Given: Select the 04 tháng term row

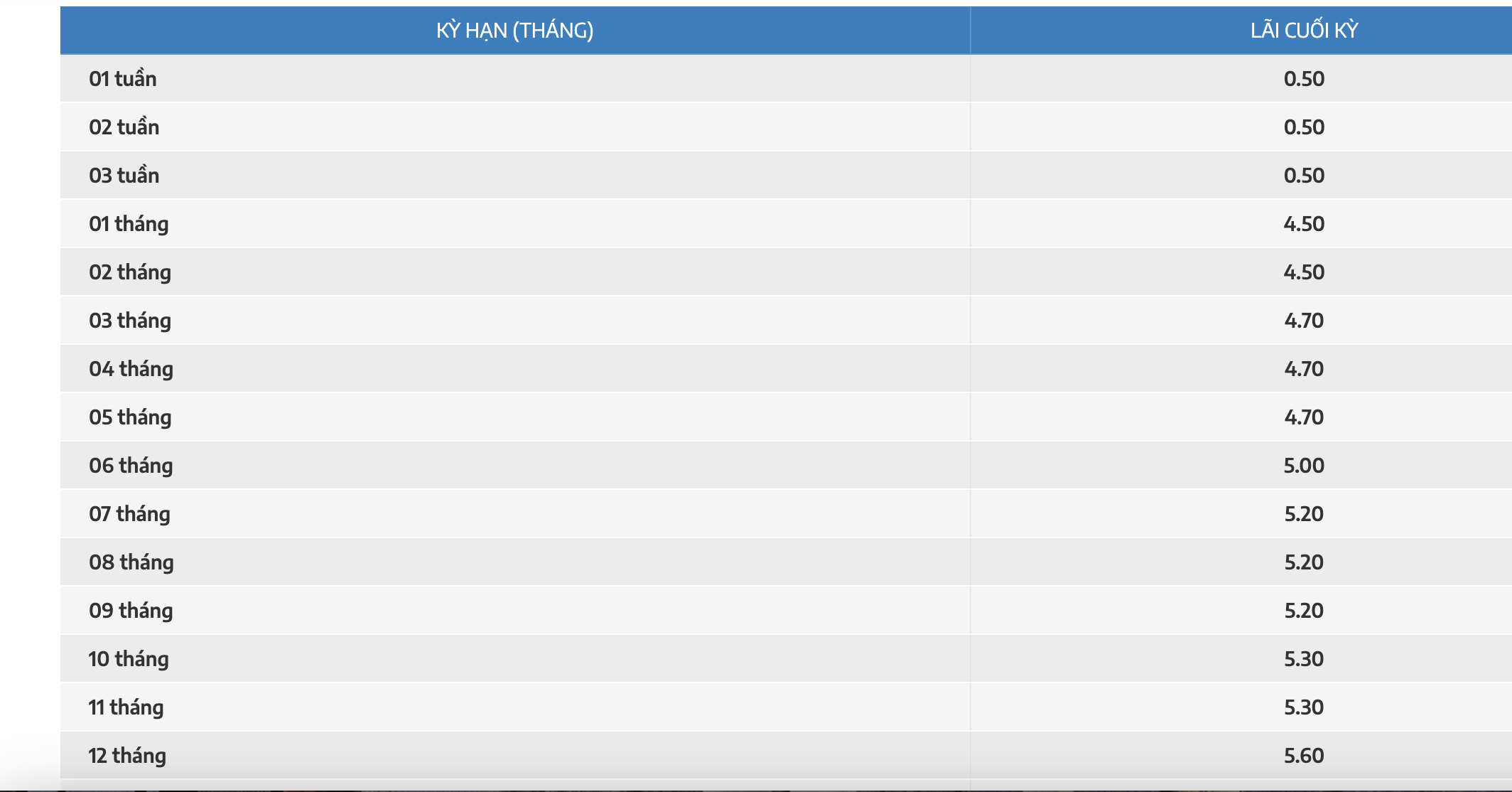Looking at the screenshot, I should [786, 368].
